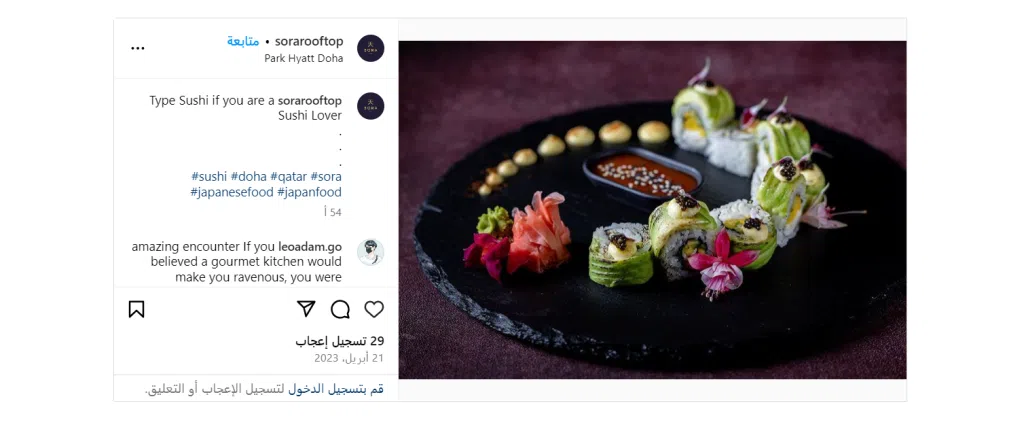
Task: Open the #japanfood hashtag
Action: tap(309, 192)
